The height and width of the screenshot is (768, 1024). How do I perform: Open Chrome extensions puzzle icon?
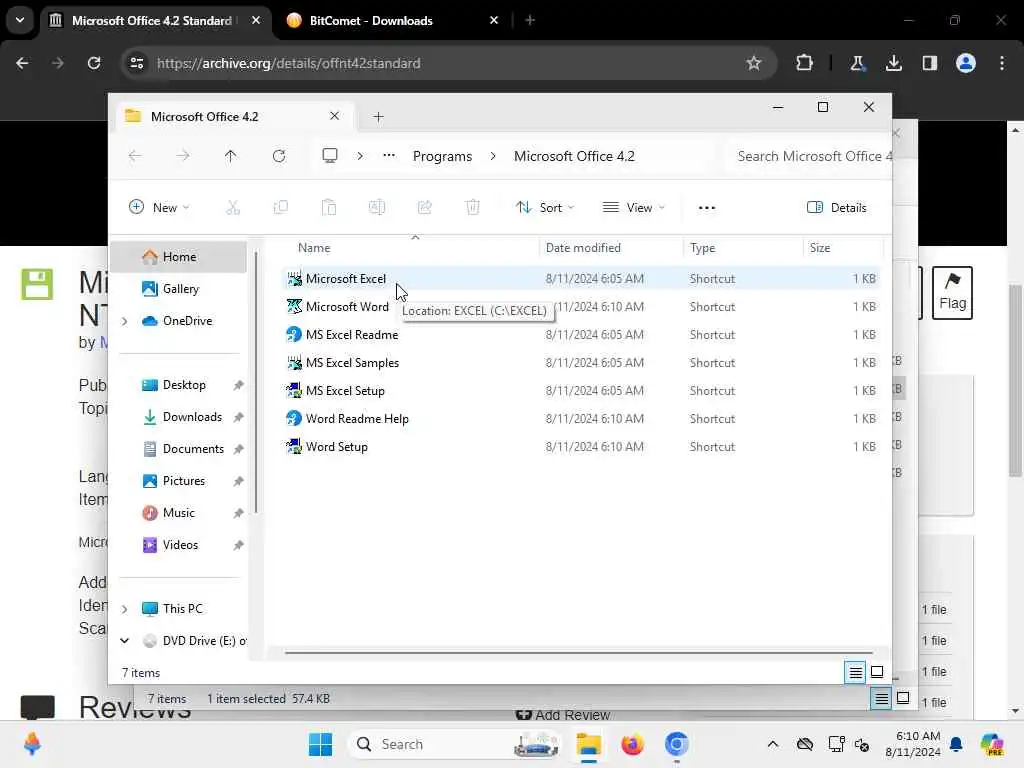805,63
